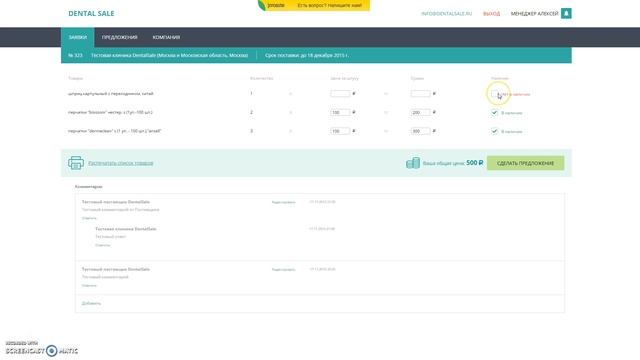640x360 pixels.
Task: Uncheck В наличии for перчатки blossom
Action: [494, 112]
